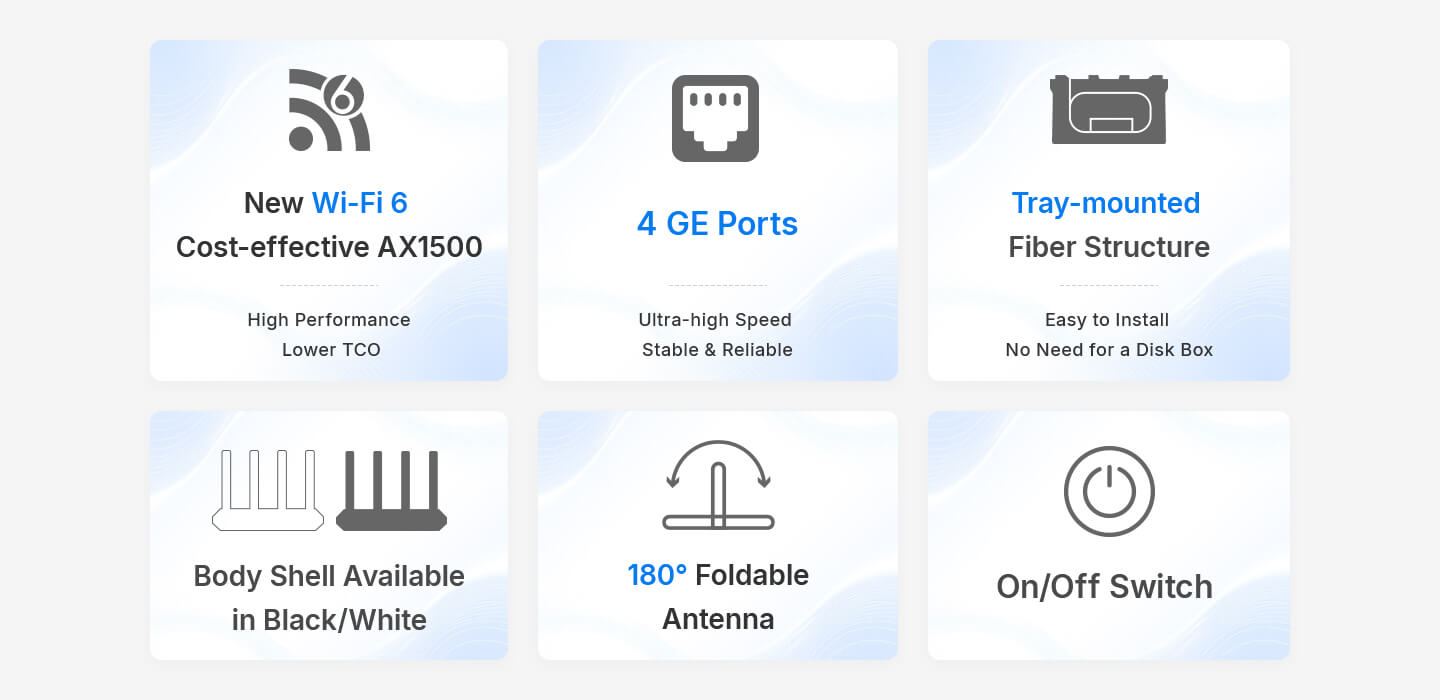Click the Ethernet port icon

pos(715,118)
